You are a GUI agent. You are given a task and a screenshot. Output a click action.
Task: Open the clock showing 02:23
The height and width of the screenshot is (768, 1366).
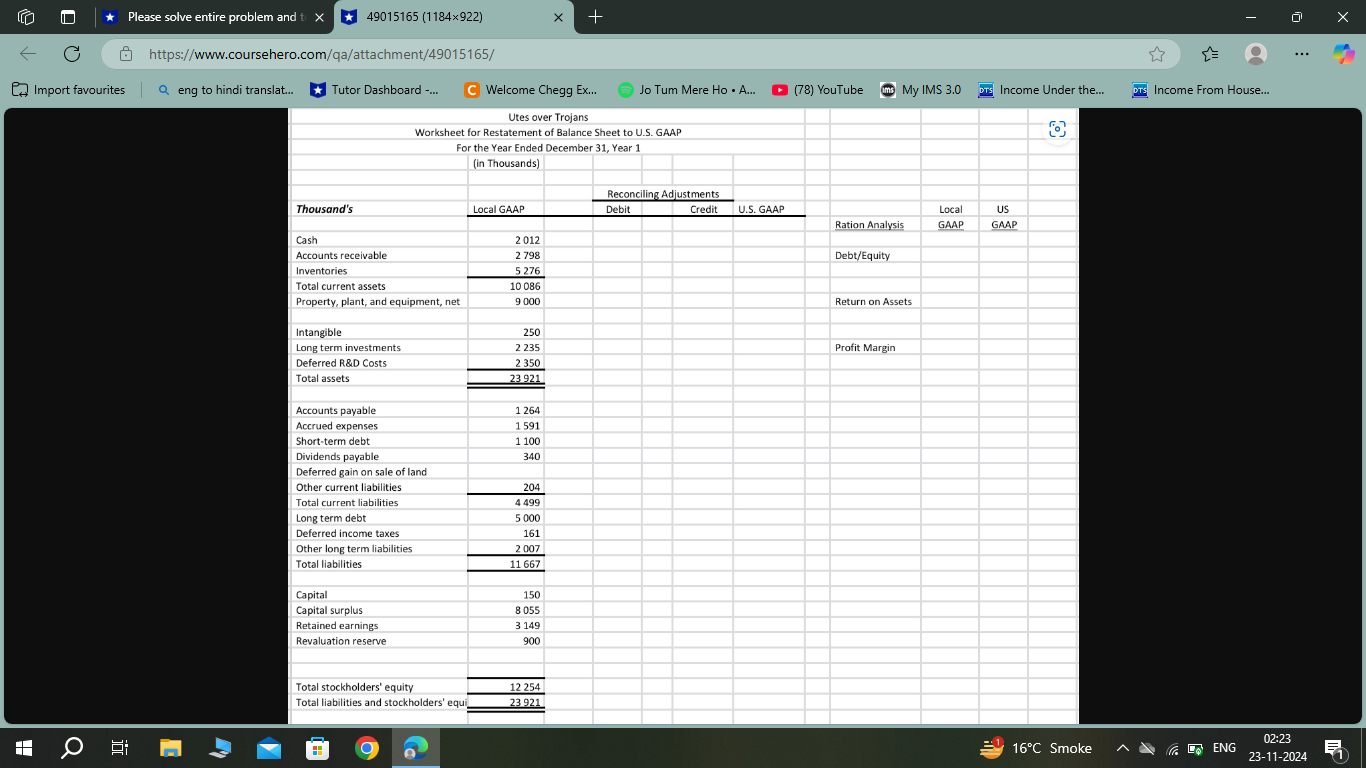click(x=1278, y=747)
